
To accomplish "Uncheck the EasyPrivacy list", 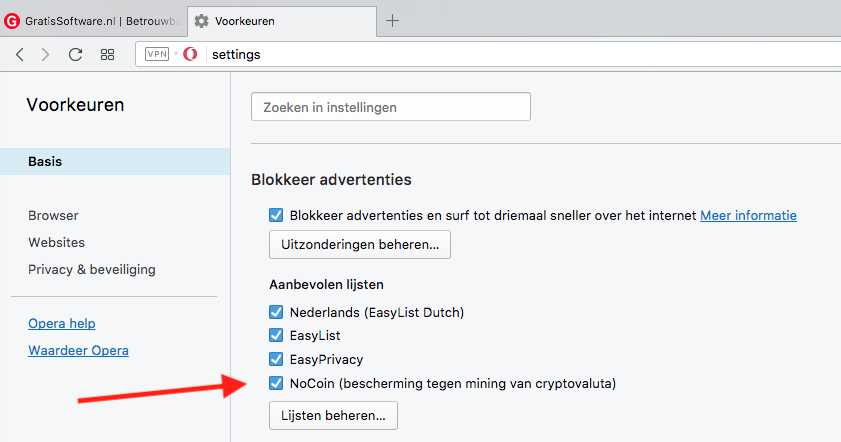I will click(277, 360).
